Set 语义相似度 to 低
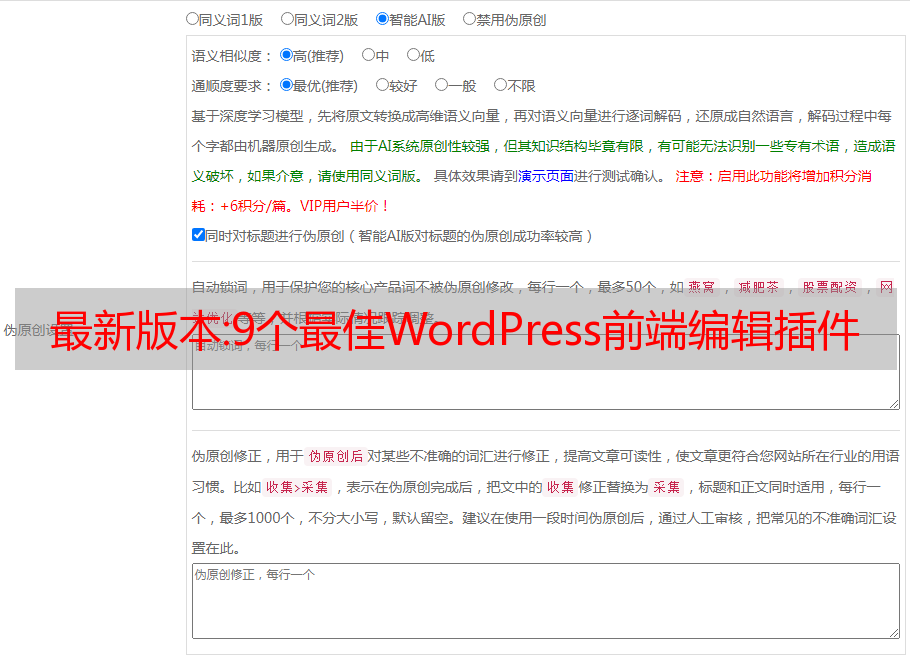Viewport: 911px width, 658px height. pyautogui.click(x=413, y=56)
